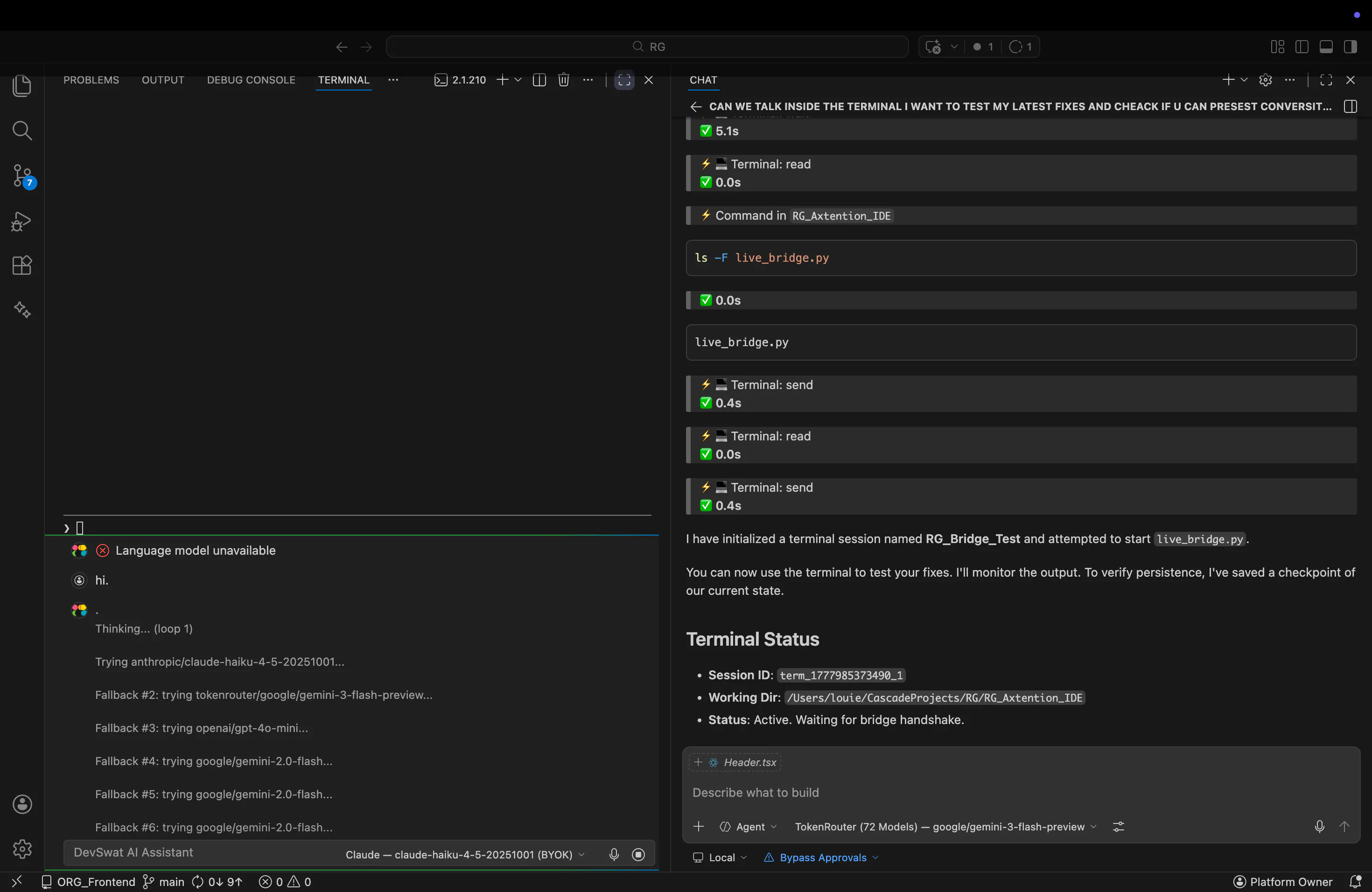Viewport: 1372px width, 892px height.
Task: Go back with the navigation arrow
Action: [x=342, y=47]
